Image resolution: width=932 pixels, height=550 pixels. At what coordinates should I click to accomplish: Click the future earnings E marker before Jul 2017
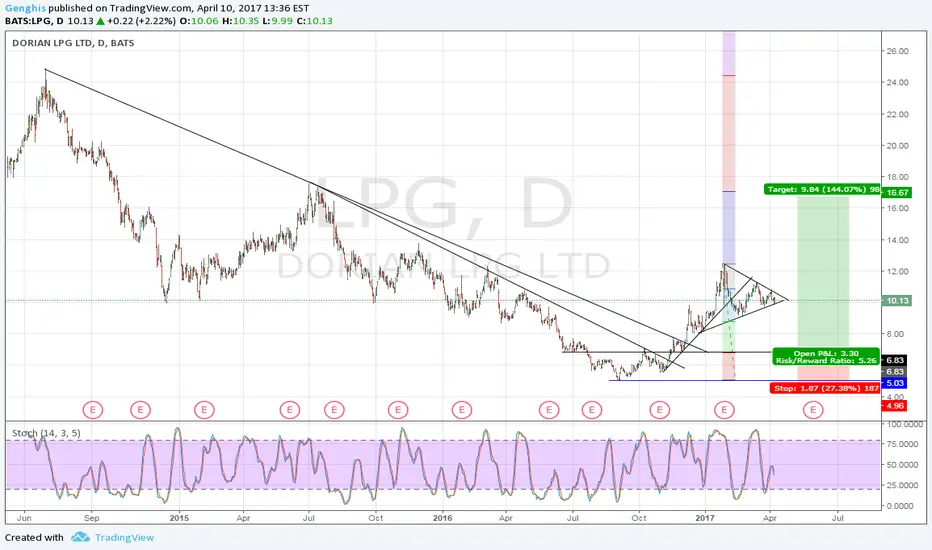coord(813,410)
